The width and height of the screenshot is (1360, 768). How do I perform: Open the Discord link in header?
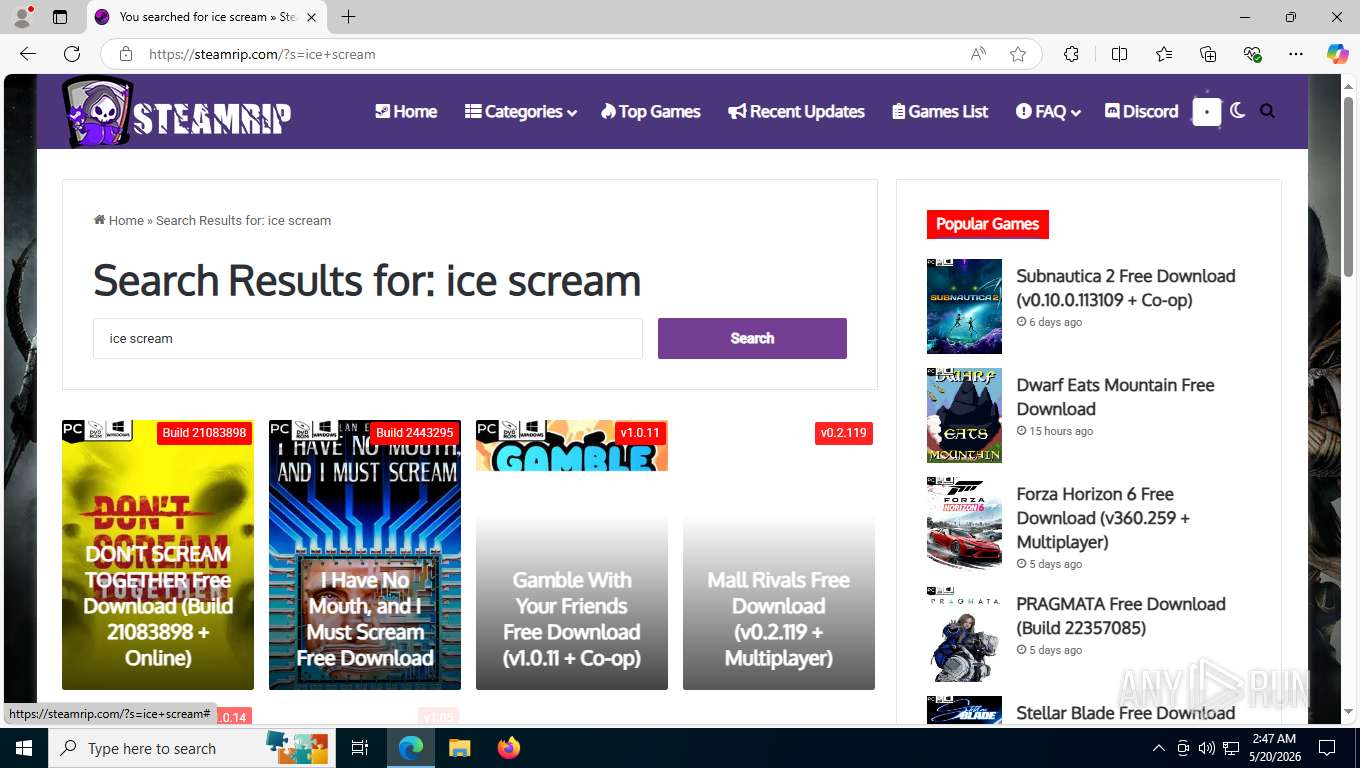coord(1141,111)
